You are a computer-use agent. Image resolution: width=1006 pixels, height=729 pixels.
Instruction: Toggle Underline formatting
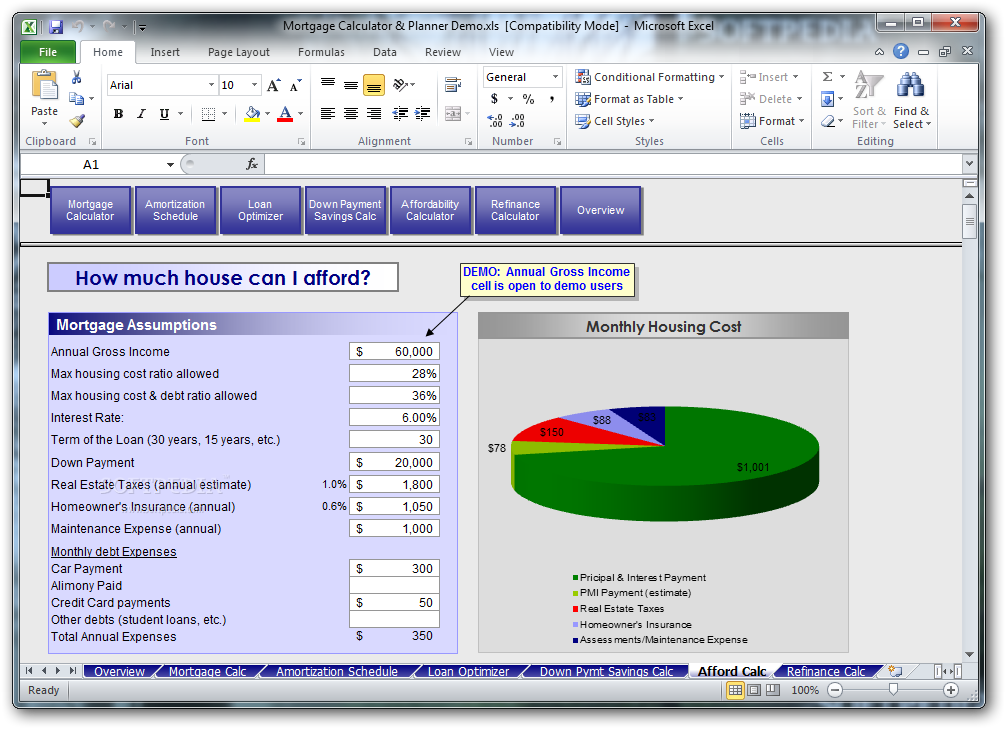164,114
